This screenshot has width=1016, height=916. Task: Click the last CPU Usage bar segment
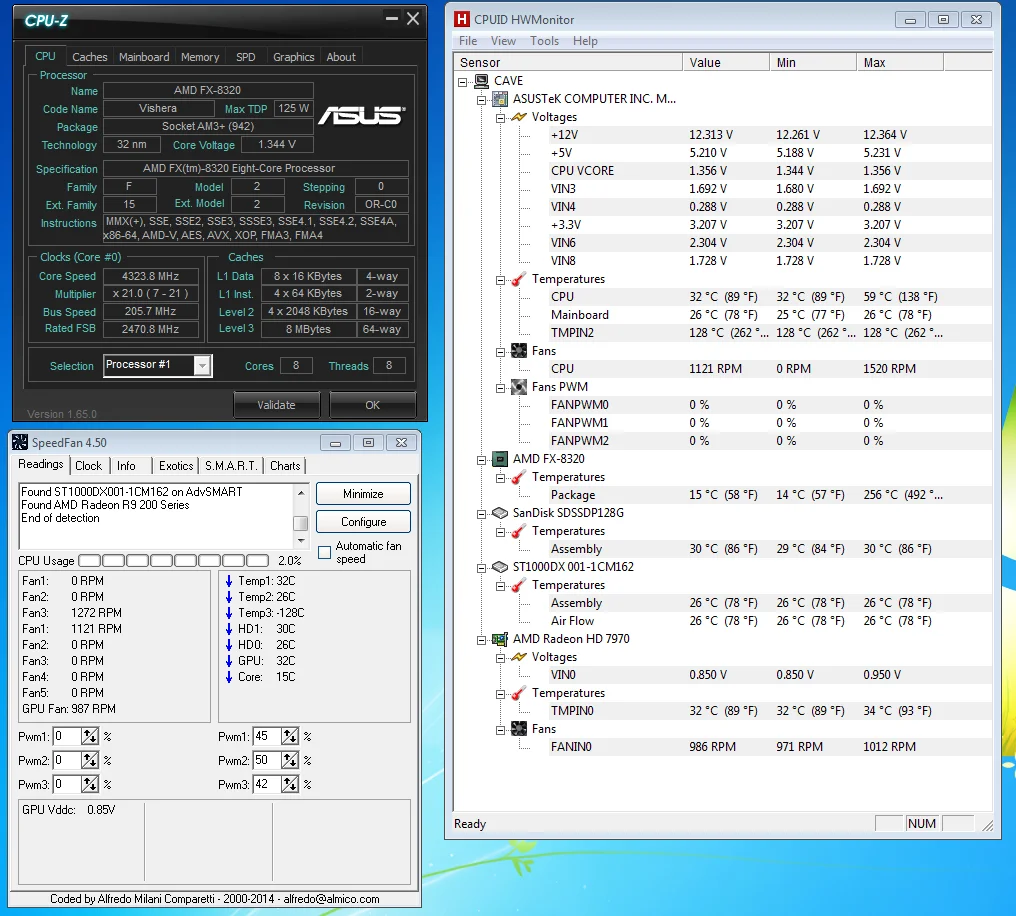pyautogui.click(x=257, y=560)
